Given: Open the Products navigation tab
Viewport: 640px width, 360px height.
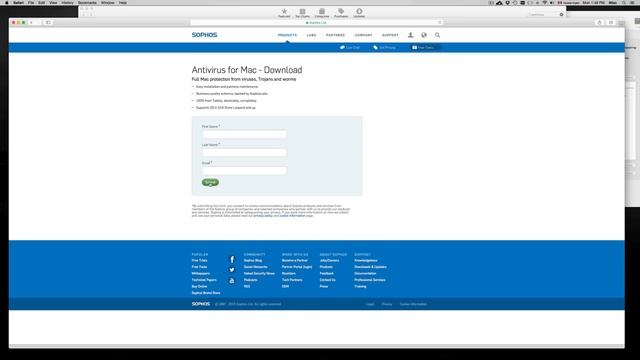Looking at the screenshot, I should coord(287,35).
